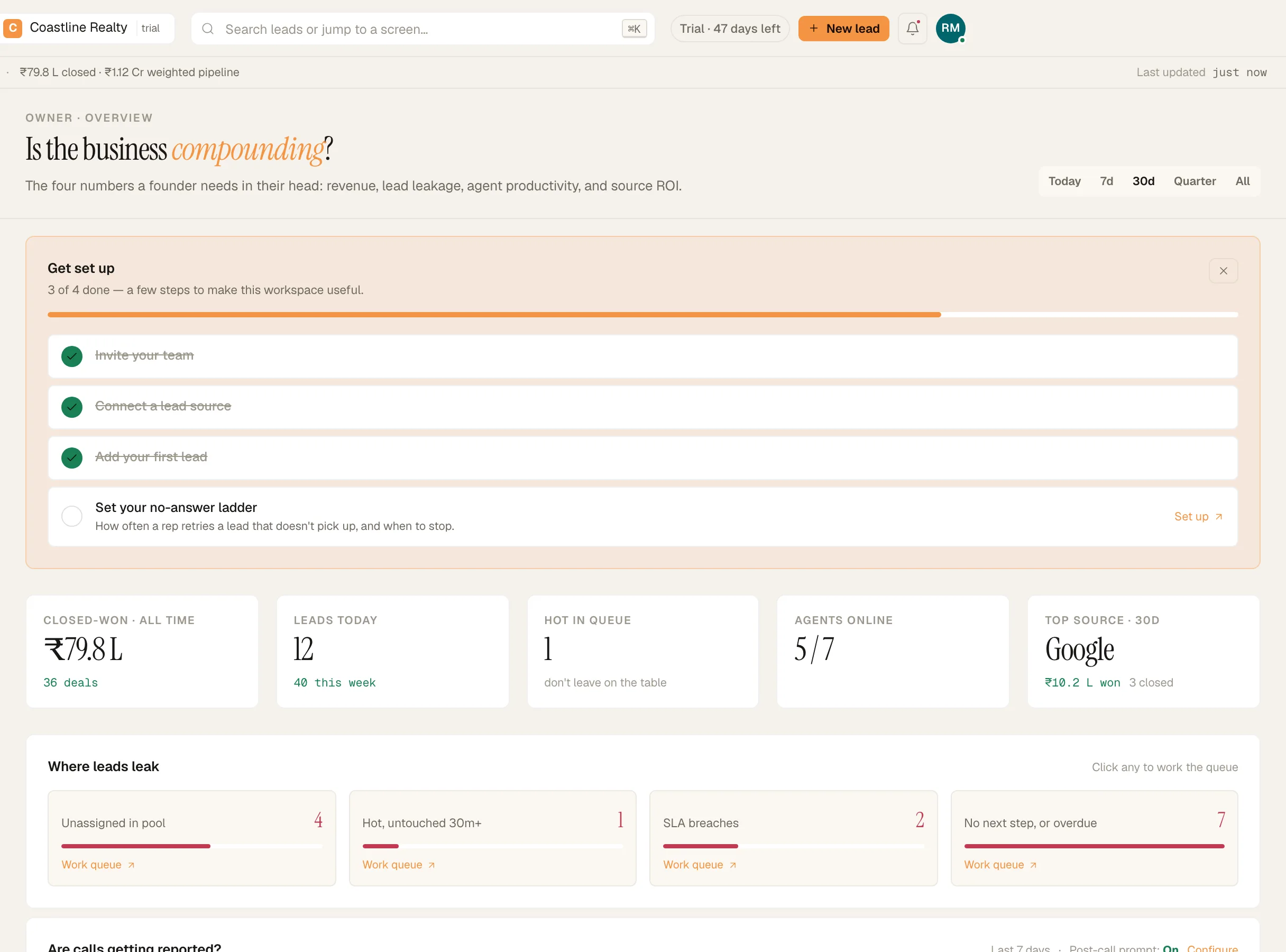Open the notifications bell
This screenshot has width=1286, height=952.
(x=912, y=28)
